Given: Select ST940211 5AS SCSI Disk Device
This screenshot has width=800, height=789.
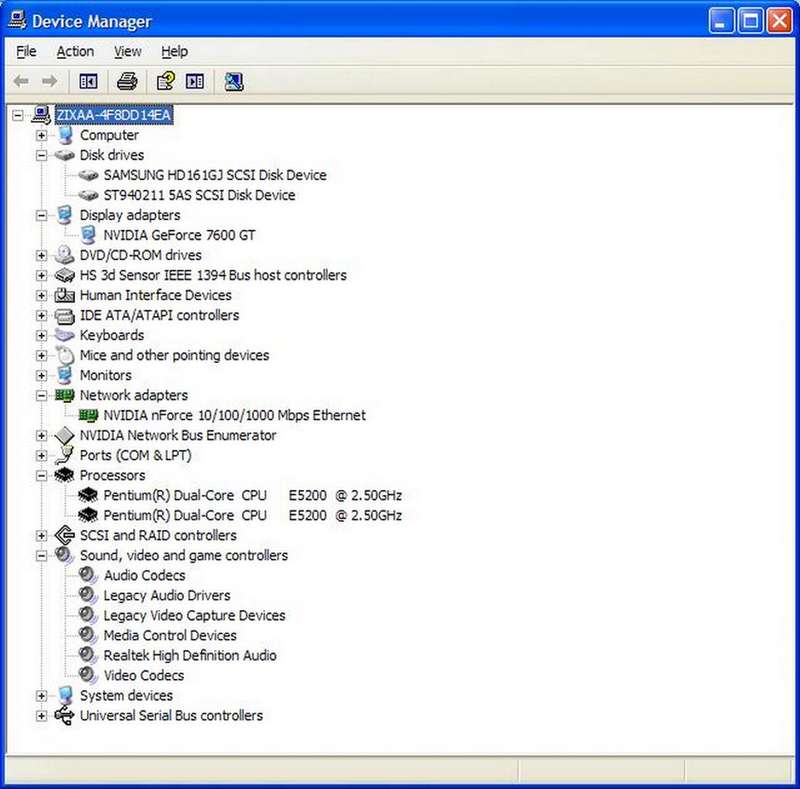Looking at the screenshot, I should pyautogui.click(x=199, y=195).
